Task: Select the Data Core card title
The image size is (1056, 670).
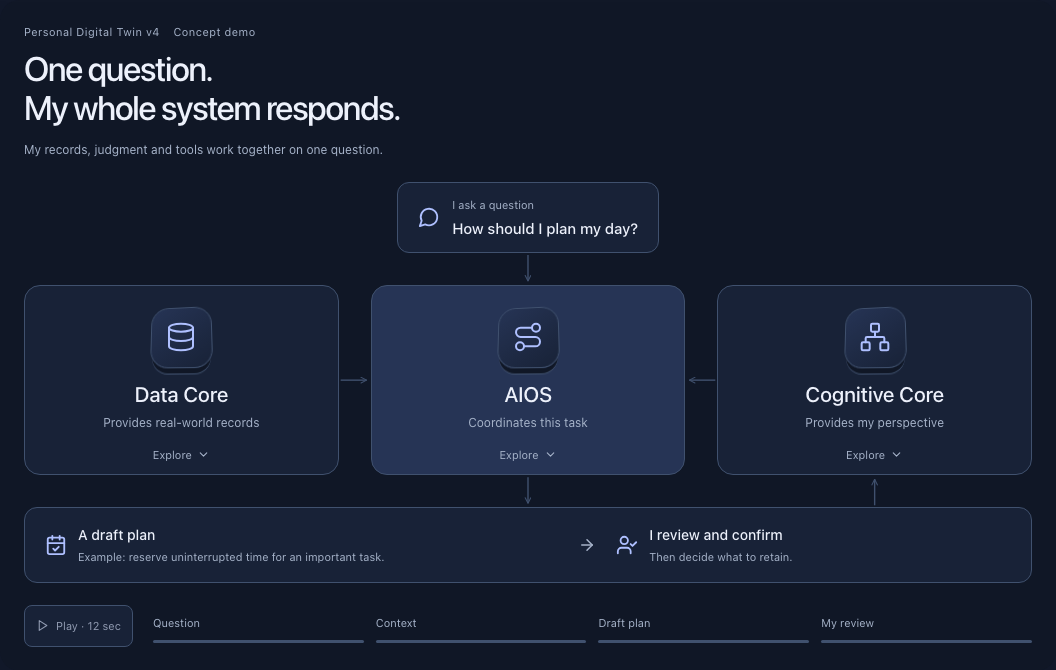Action: [x=181, y=395]
